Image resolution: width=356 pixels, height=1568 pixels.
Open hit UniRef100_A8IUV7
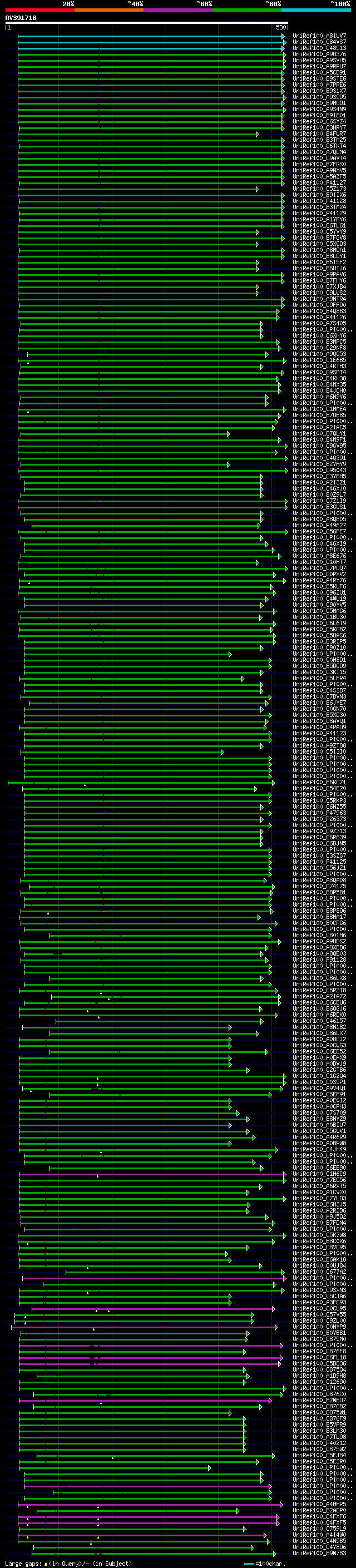click(319, 36)
